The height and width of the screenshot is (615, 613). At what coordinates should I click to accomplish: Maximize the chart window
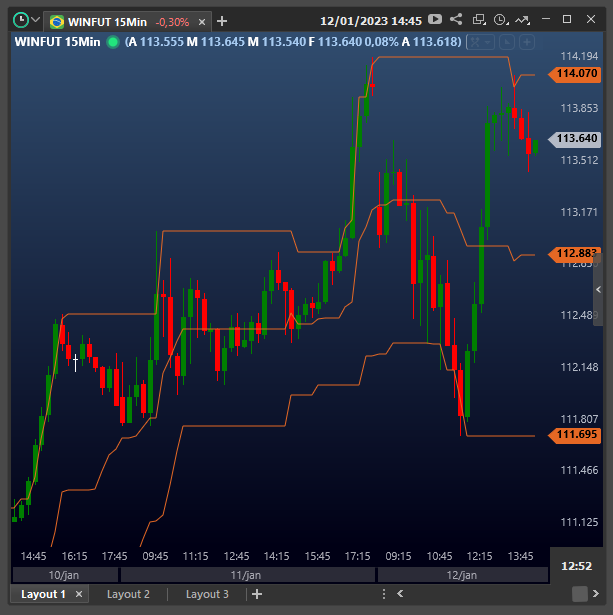[x=567, y=19]
